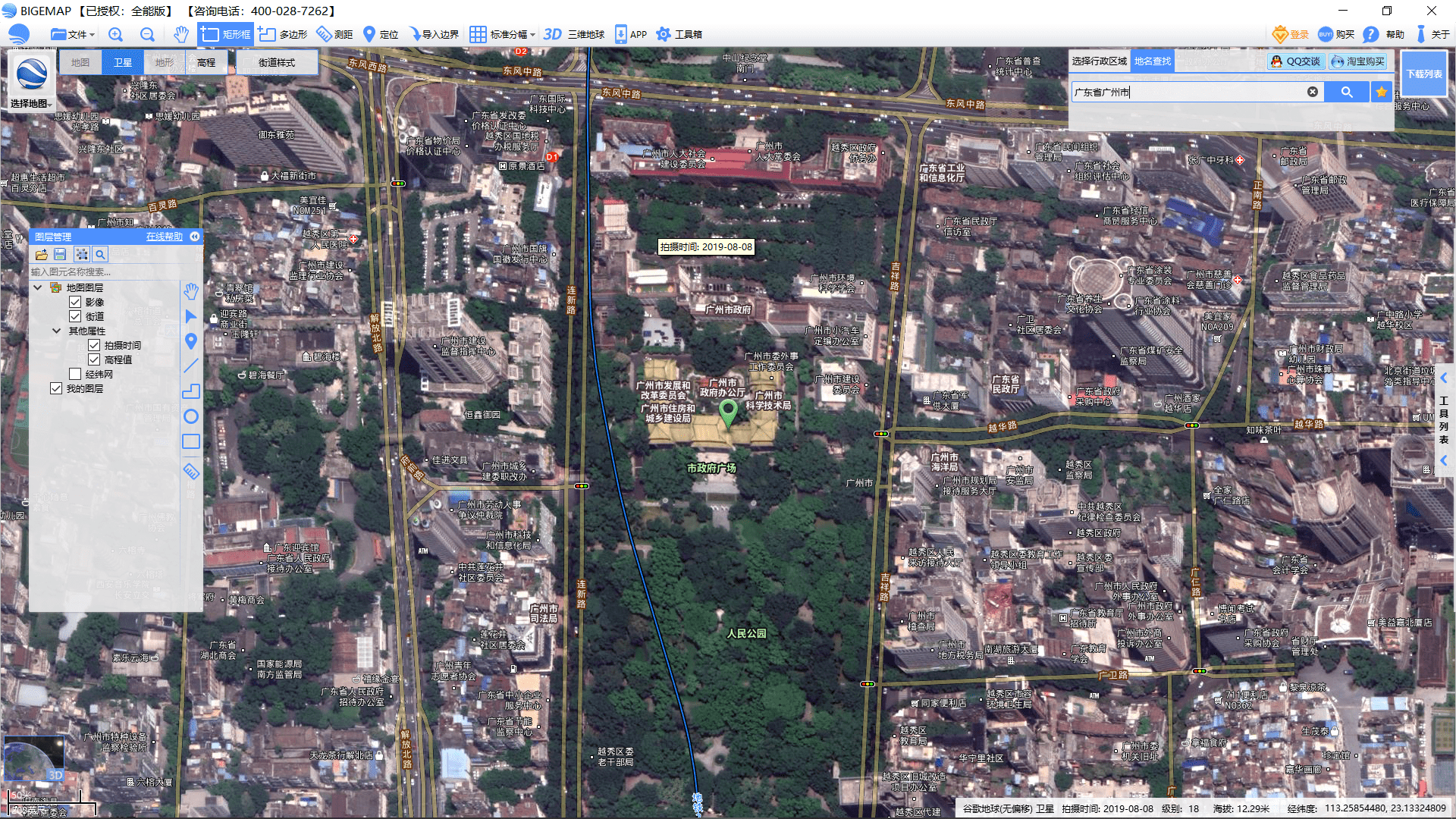Open the 下载列表 download list
This screenshot has height=819, width=1456.
(x=1424, y=74)
